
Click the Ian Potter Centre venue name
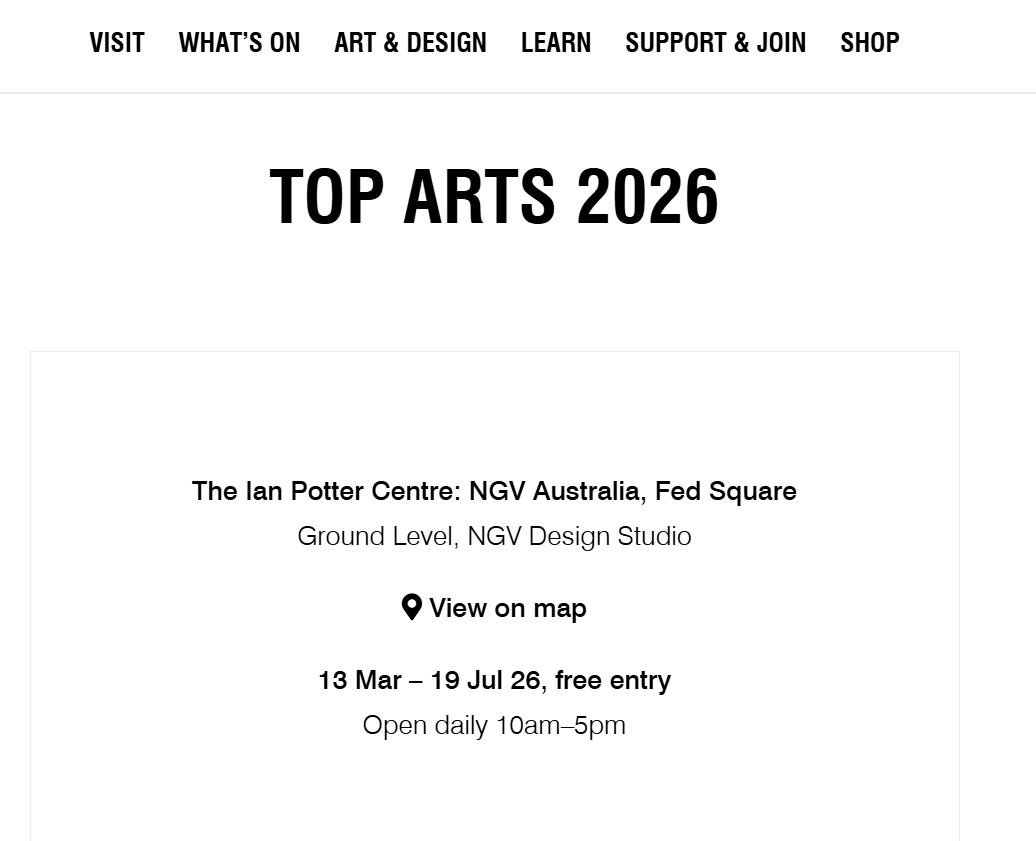pos(326,491)
